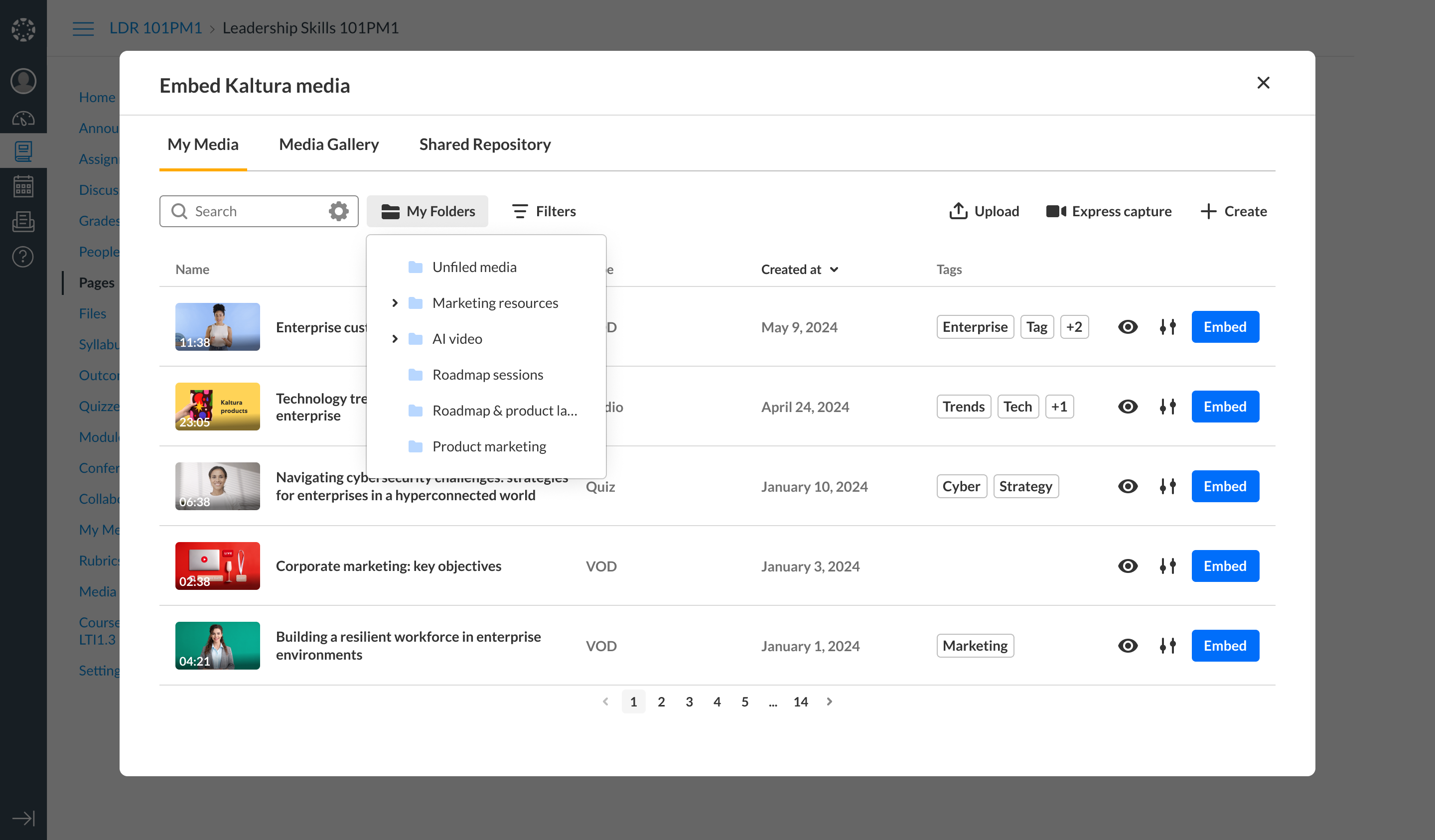This screenshot has width=1435, height=840.
Task: Embed the Technology trends video
Action: [x=1224, y=407]
